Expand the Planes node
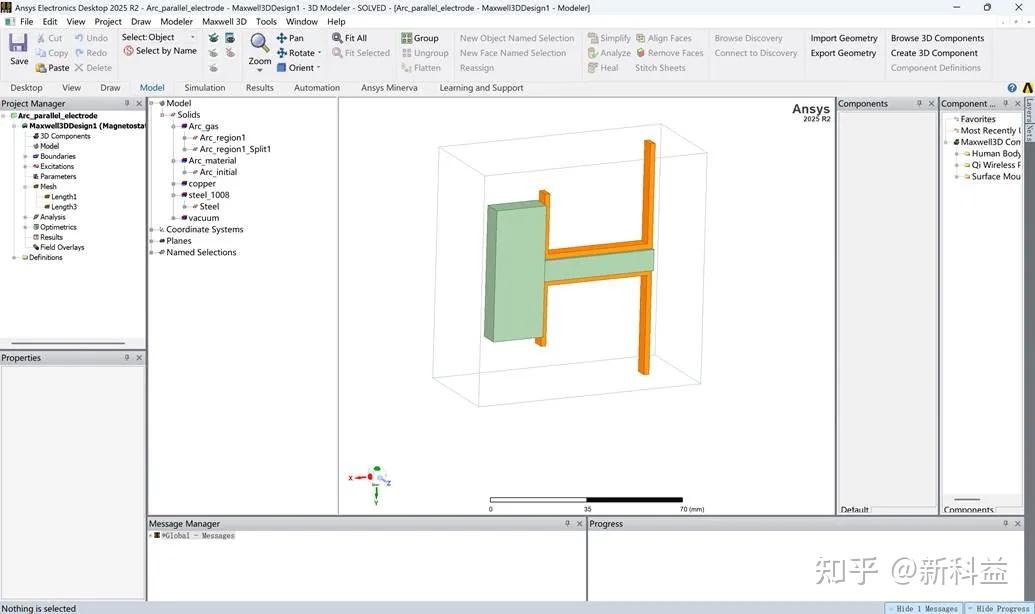The image size is (1035, 614). click(x=152, y=241)
